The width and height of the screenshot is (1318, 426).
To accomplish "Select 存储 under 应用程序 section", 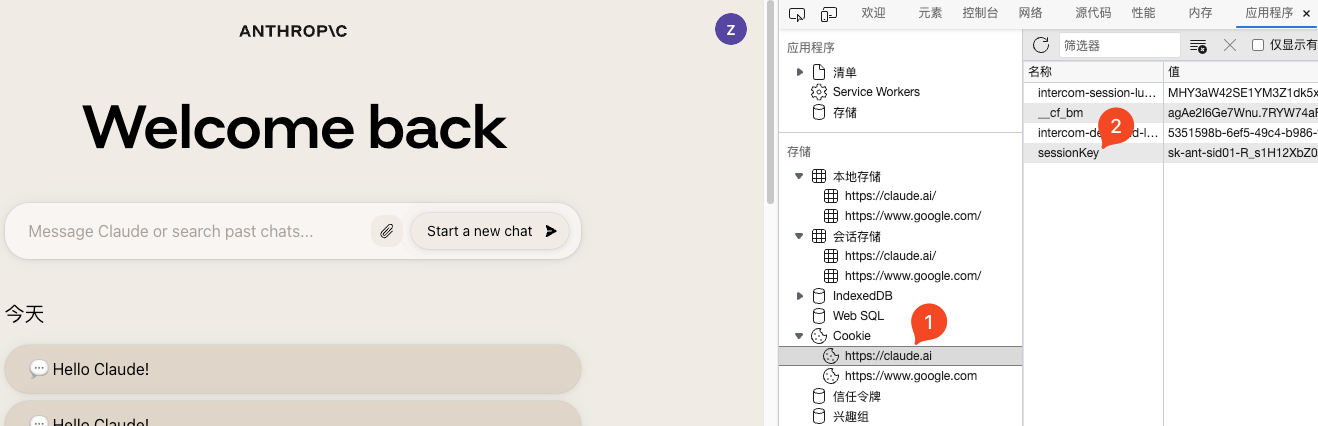I will [845, 113].
